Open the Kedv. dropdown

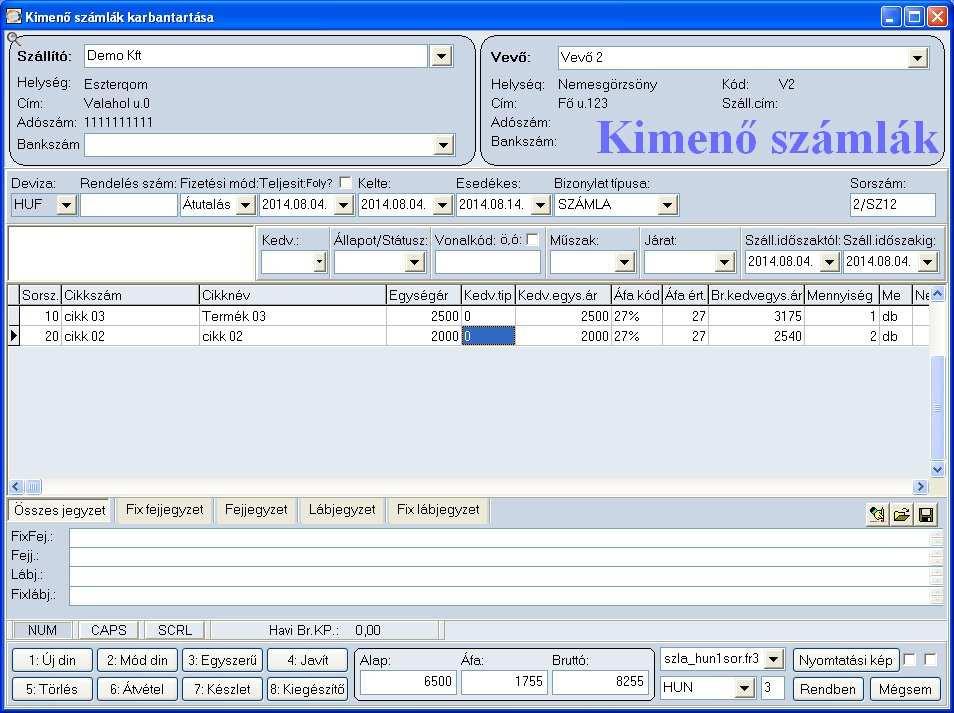pos(319,263)
